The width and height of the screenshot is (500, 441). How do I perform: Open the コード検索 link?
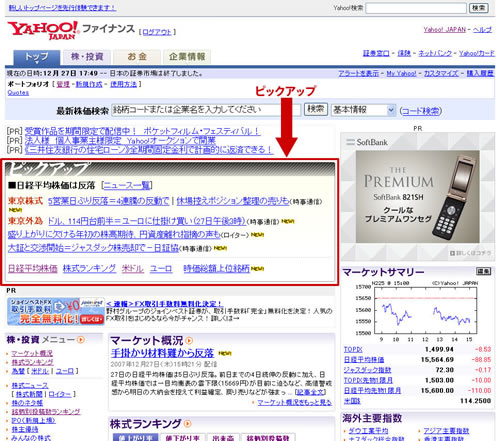pyautogui.click(x=421, y=111)
